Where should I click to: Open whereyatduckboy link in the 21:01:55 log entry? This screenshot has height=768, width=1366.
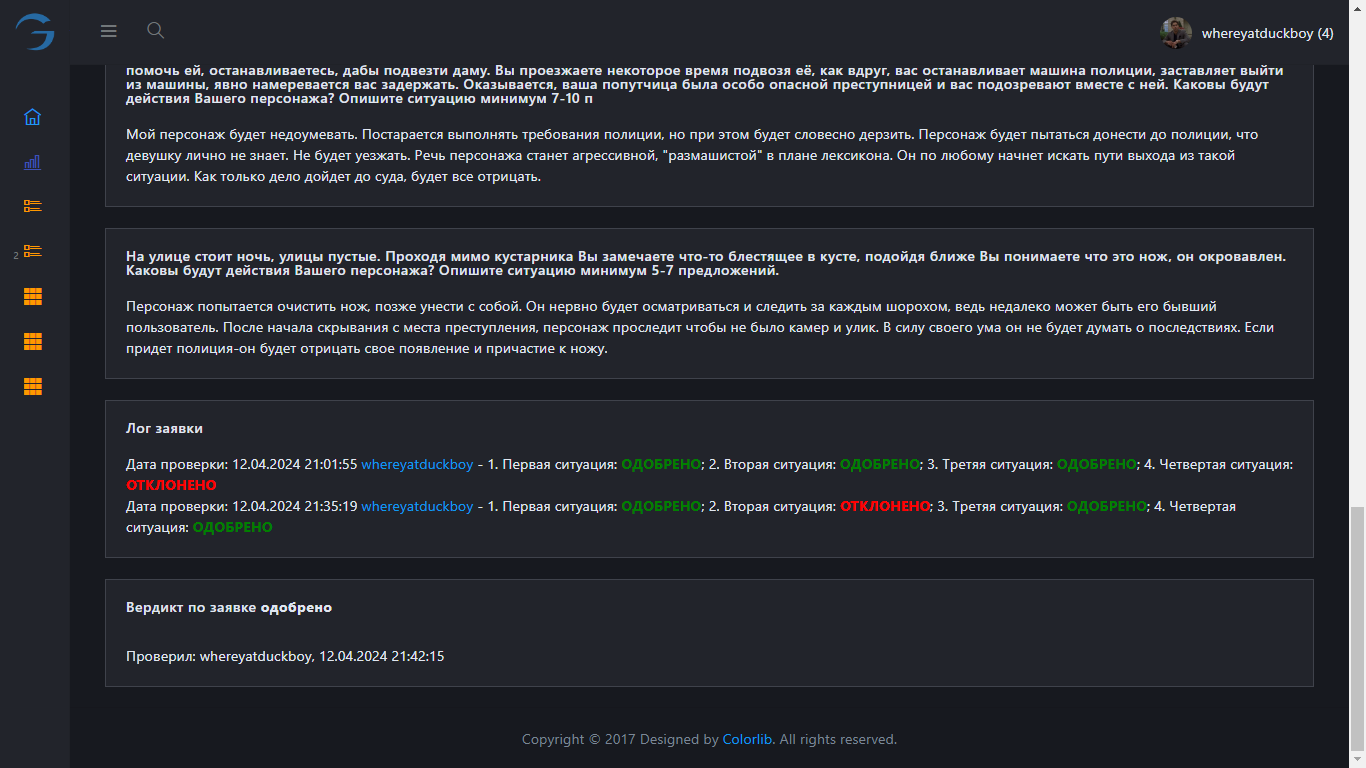tap(417, 465)
